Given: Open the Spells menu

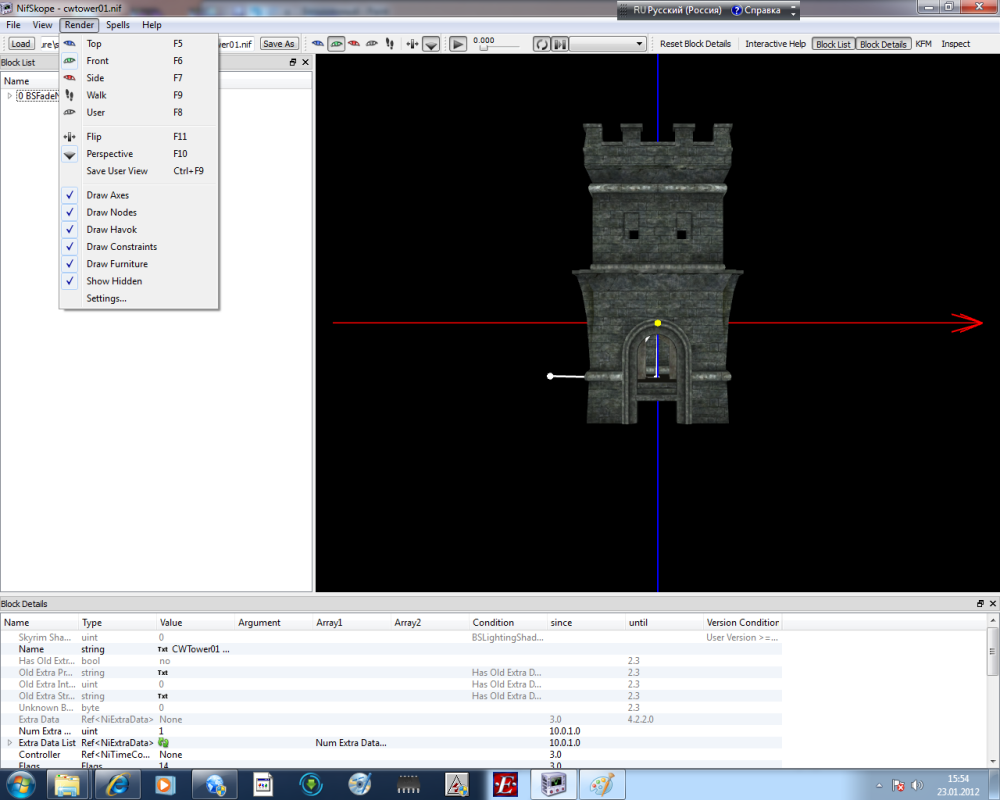Looking at the screenshot, I should click(x=117, y=25).
